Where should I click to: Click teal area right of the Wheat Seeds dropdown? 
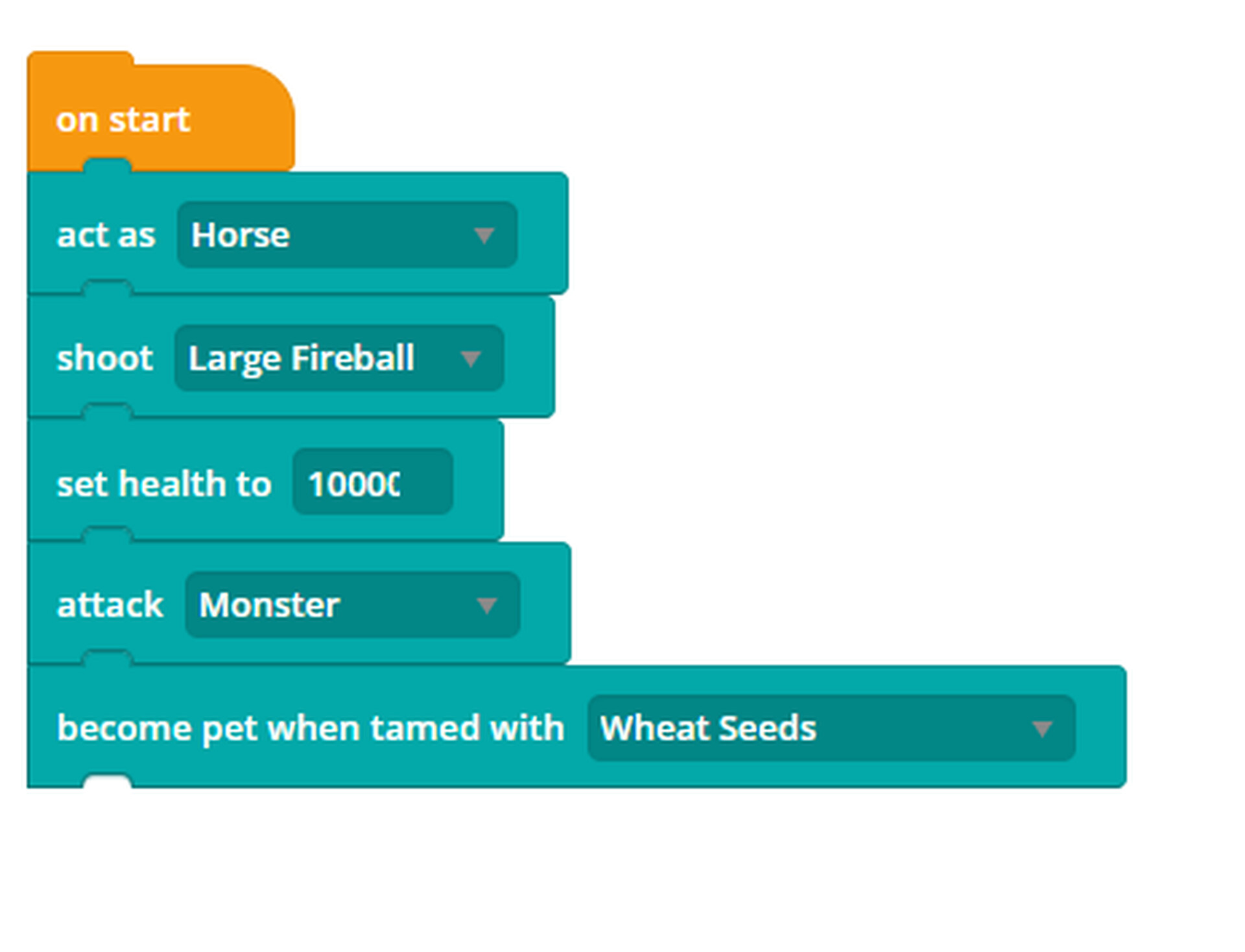pos(1101,728)
